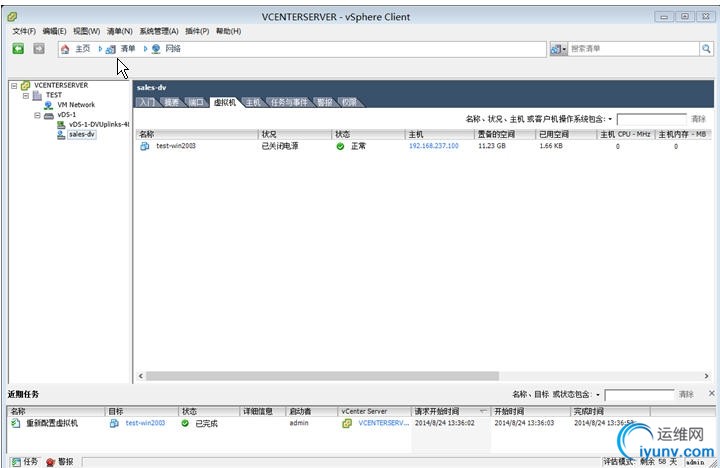Open VCENTERSERV... link in recent tasks
The width and height of the screenshot is (720, 468).
[383, 423]
